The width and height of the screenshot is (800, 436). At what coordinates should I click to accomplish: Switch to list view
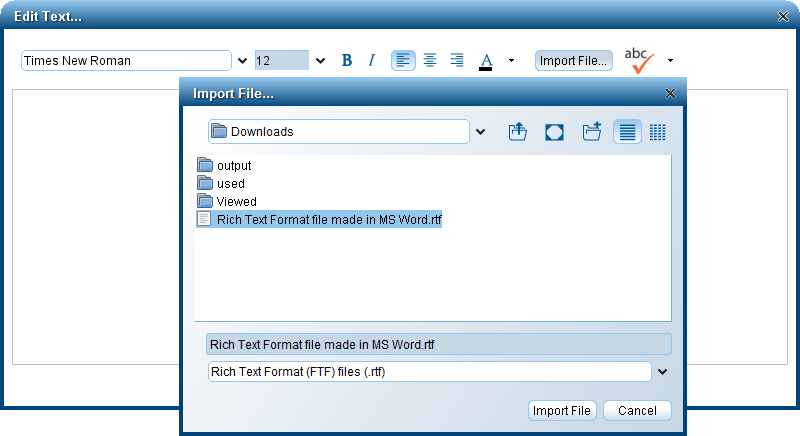pos(627,132)
